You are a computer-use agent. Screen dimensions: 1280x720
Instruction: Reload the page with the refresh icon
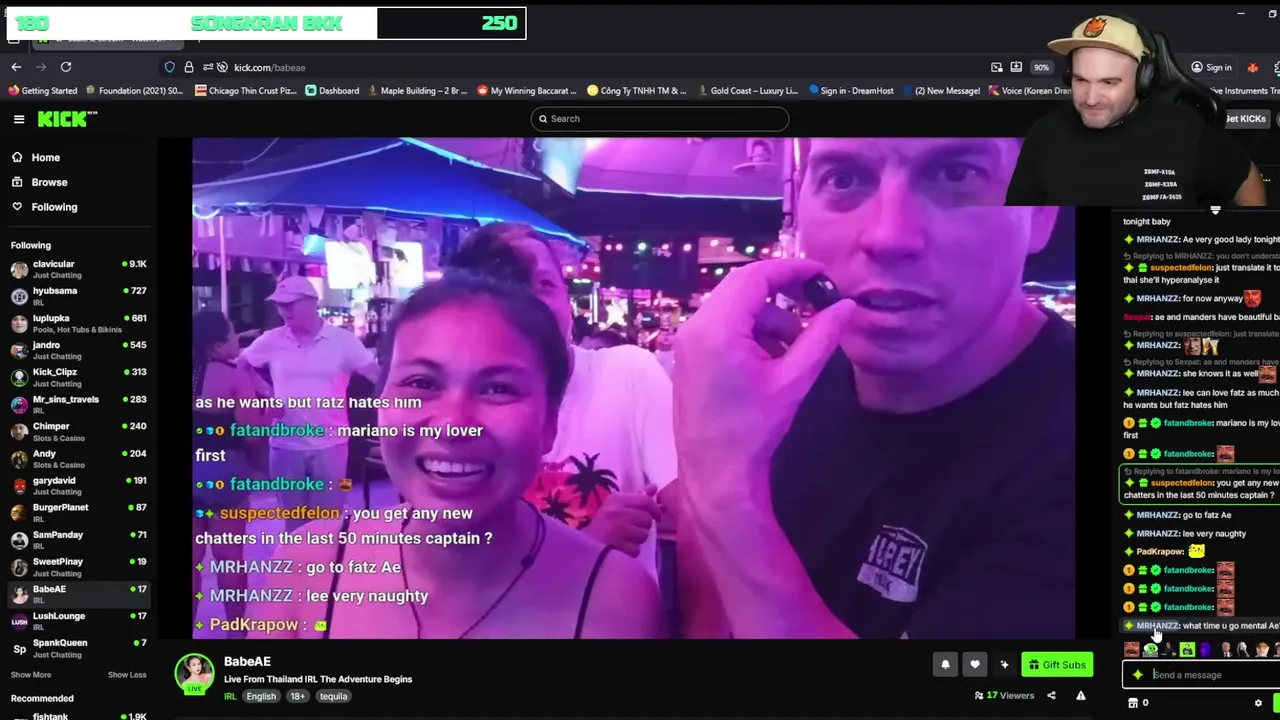[66, 67]
